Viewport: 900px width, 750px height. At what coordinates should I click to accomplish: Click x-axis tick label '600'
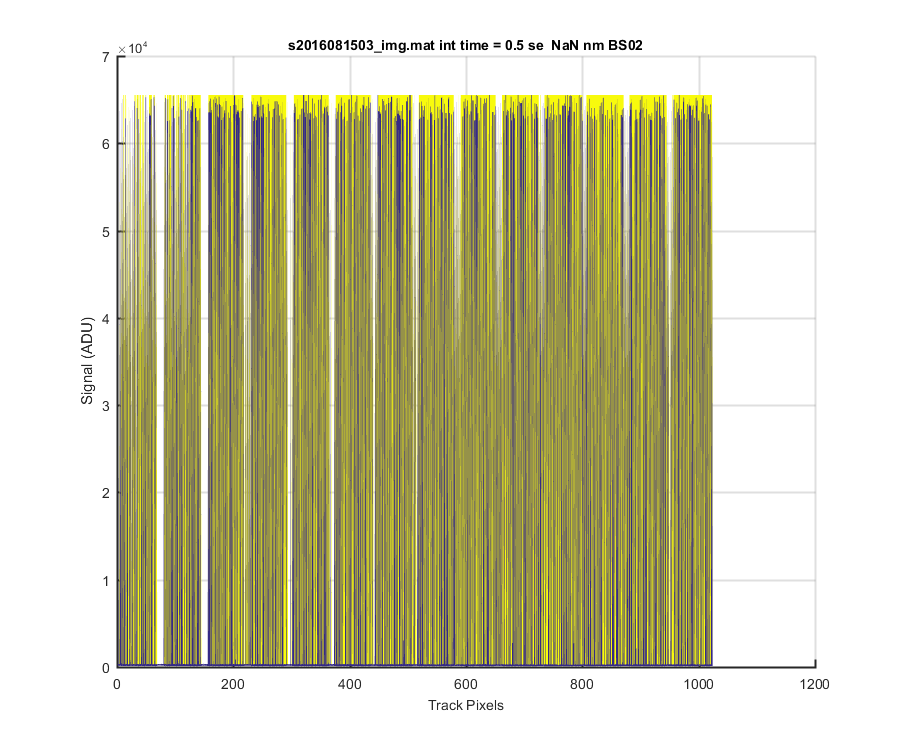point(465,684)
